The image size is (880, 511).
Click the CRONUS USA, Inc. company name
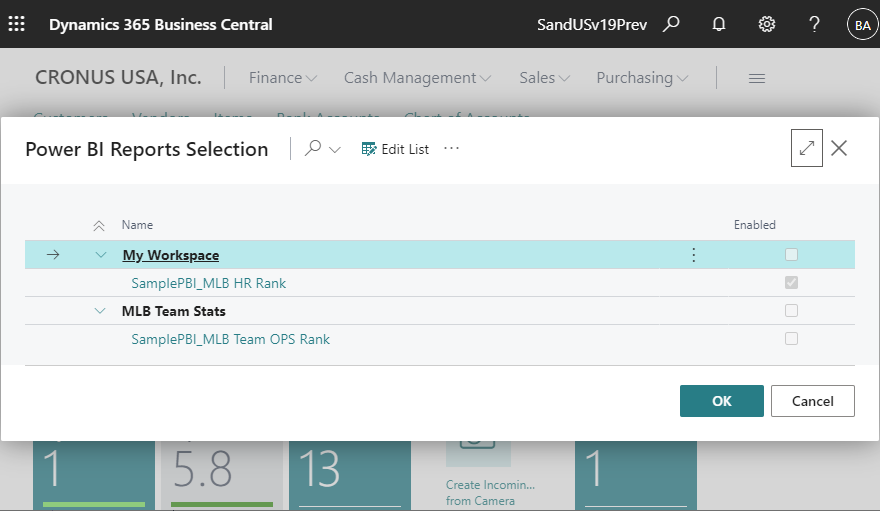pyautogui.click(x=118, y=77)
